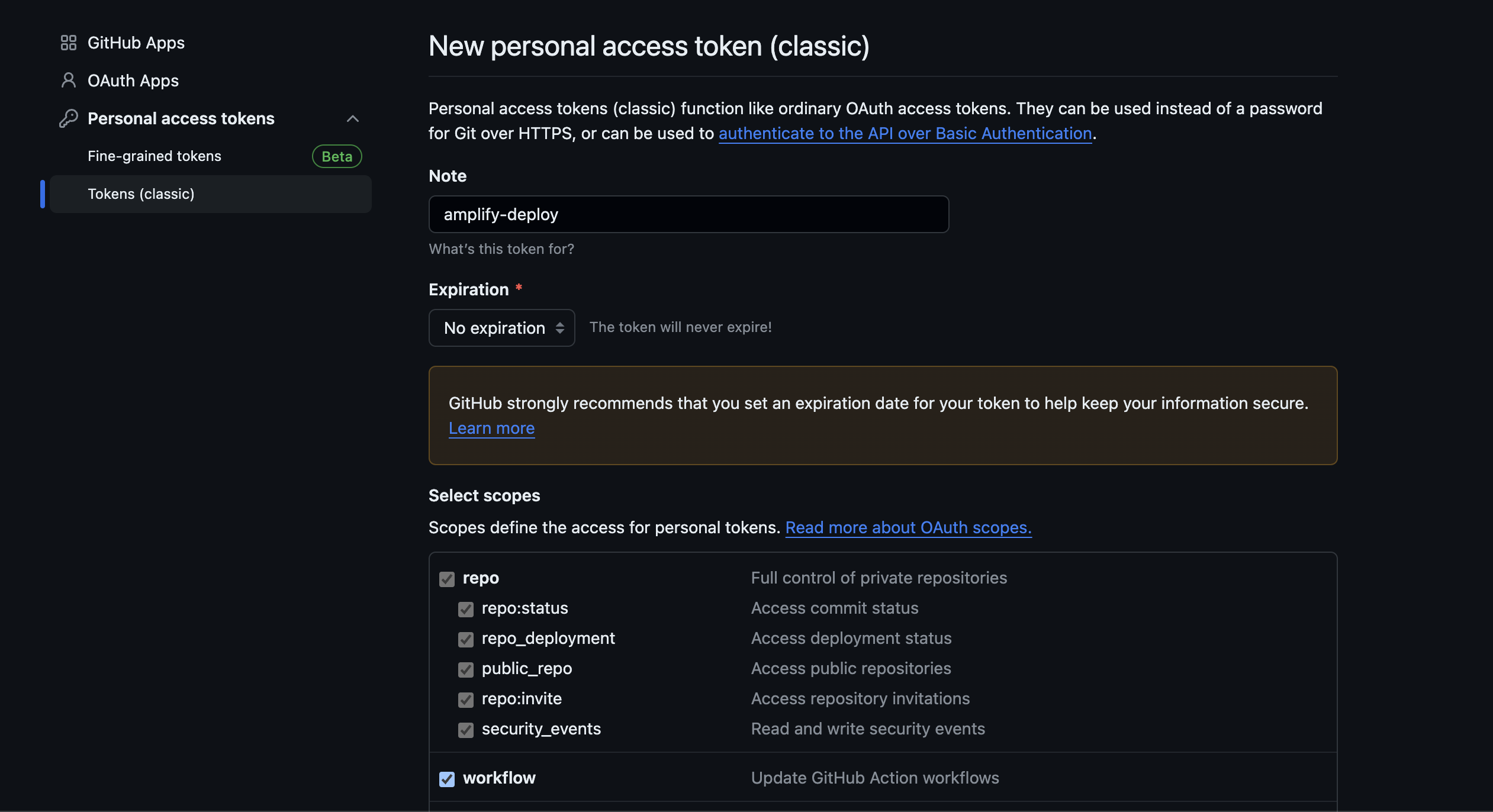This screenshot has width=1493, height=812.
Task: Uncheck the workflow scope checkbox
Action: tap(447, 779)
